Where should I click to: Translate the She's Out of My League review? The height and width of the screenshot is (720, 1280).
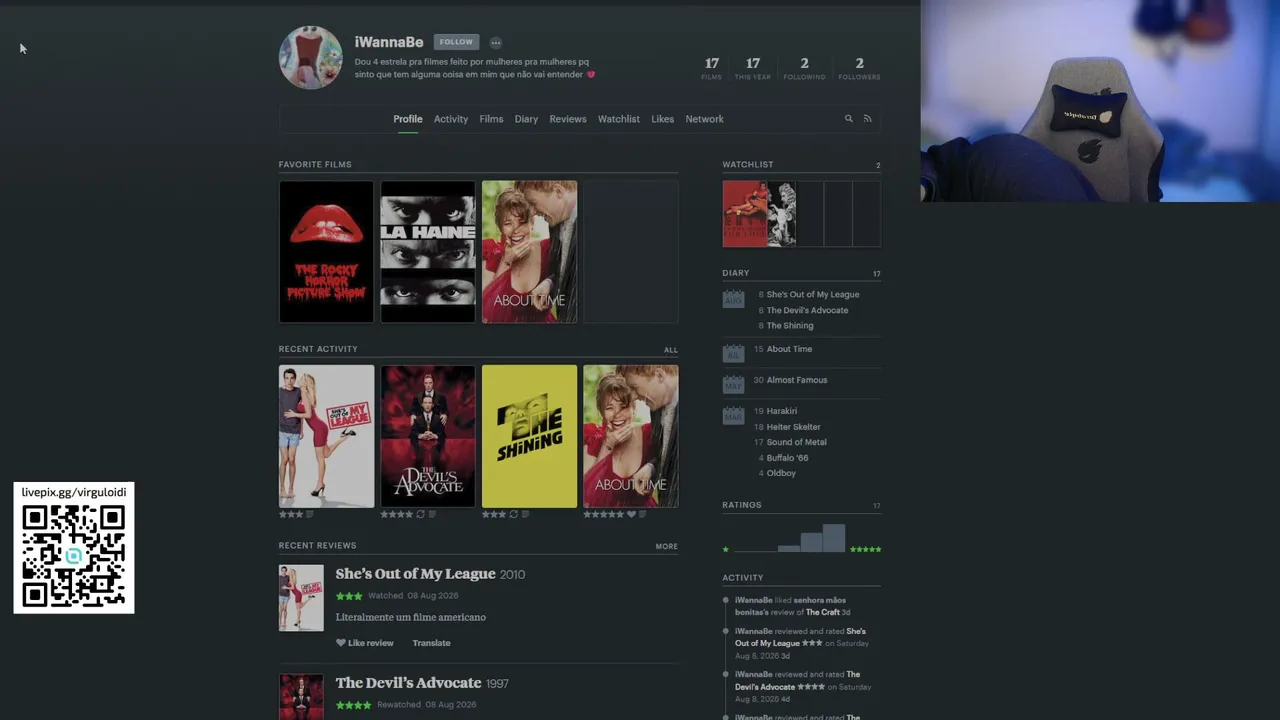pos(432,643)
